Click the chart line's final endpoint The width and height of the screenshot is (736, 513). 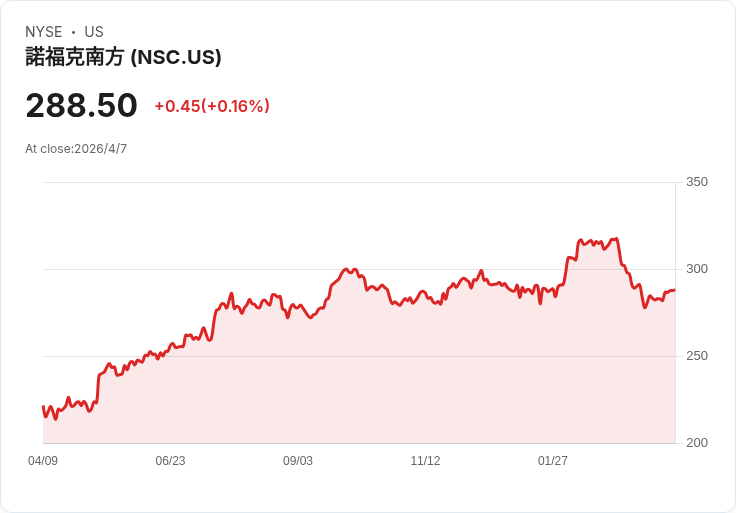pos(675,290)
